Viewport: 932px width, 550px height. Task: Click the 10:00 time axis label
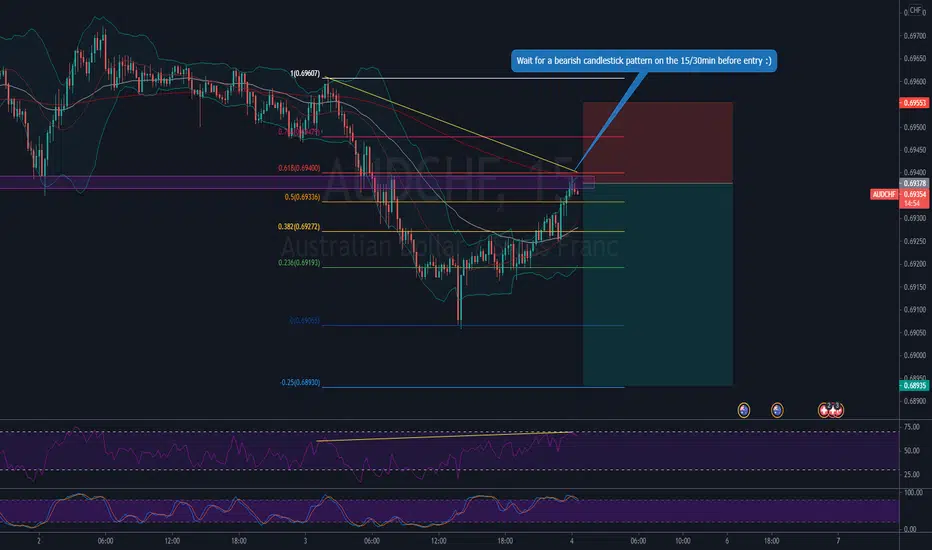click(x=682, y=541)
